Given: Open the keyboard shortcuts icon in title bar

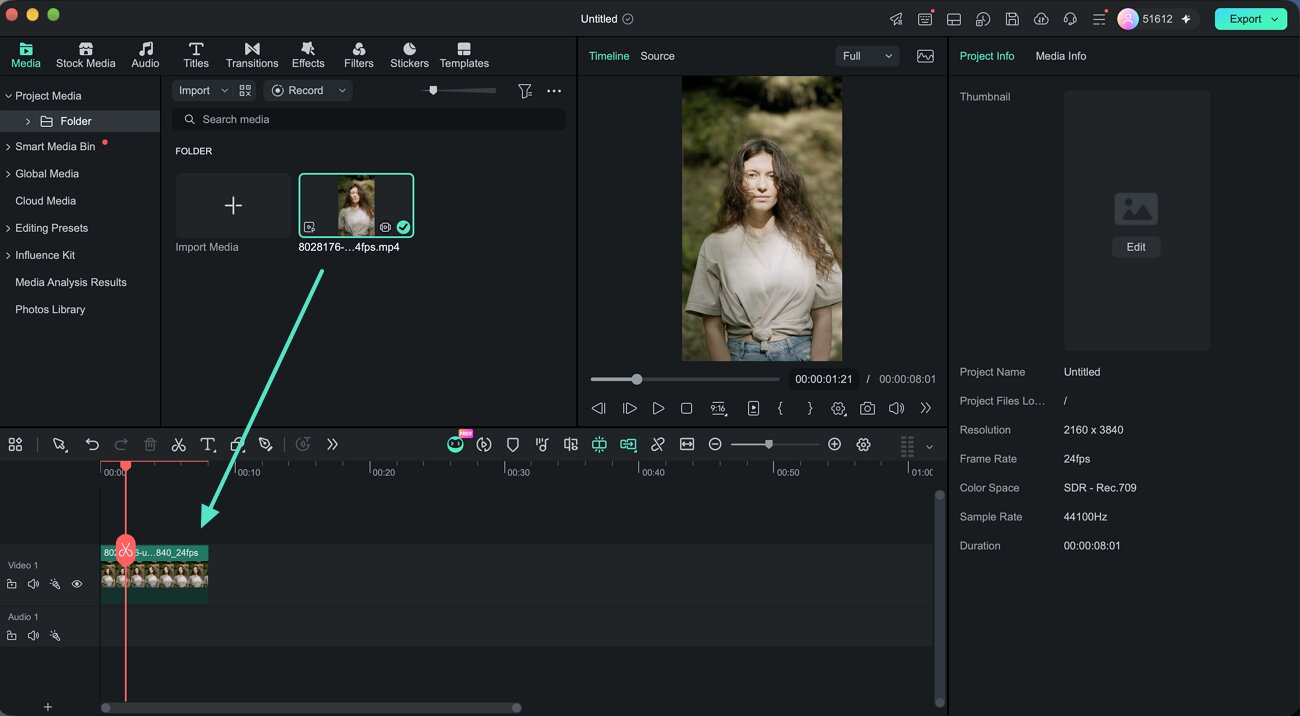Looking at the screenshot, I should 925,19.
